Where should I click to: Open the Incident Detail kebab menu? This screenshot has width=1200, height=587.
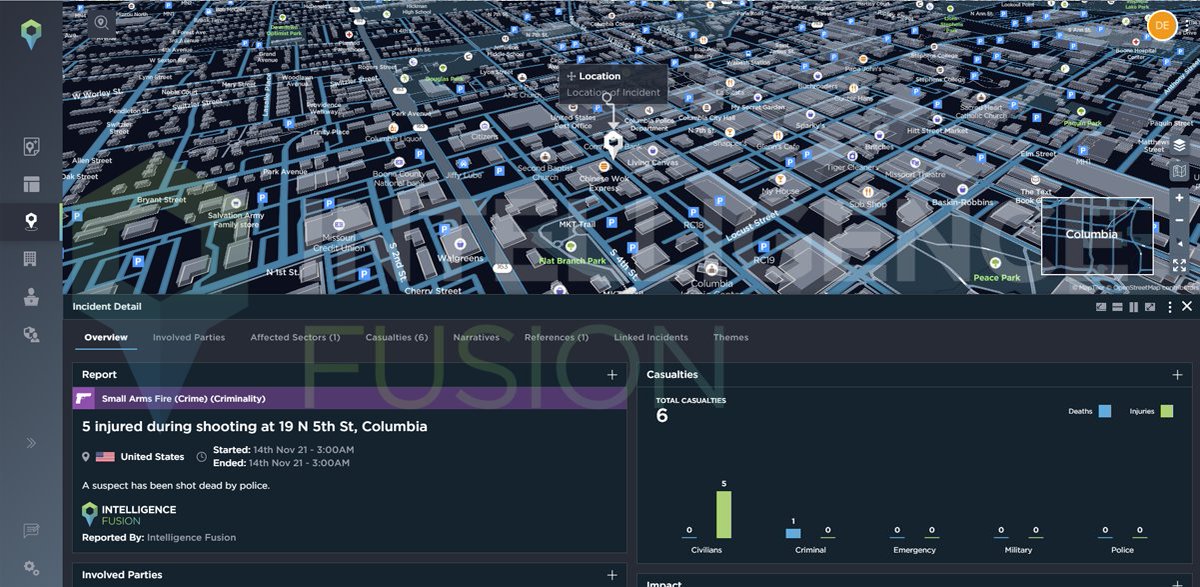pyautogui.click(x=1170, y=307)
